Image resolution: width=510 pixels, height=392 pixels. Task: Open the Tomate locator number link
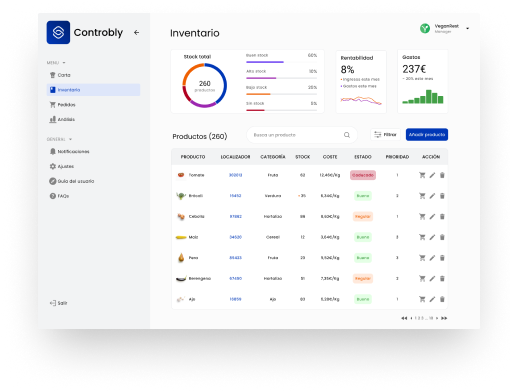pos(235,175)
